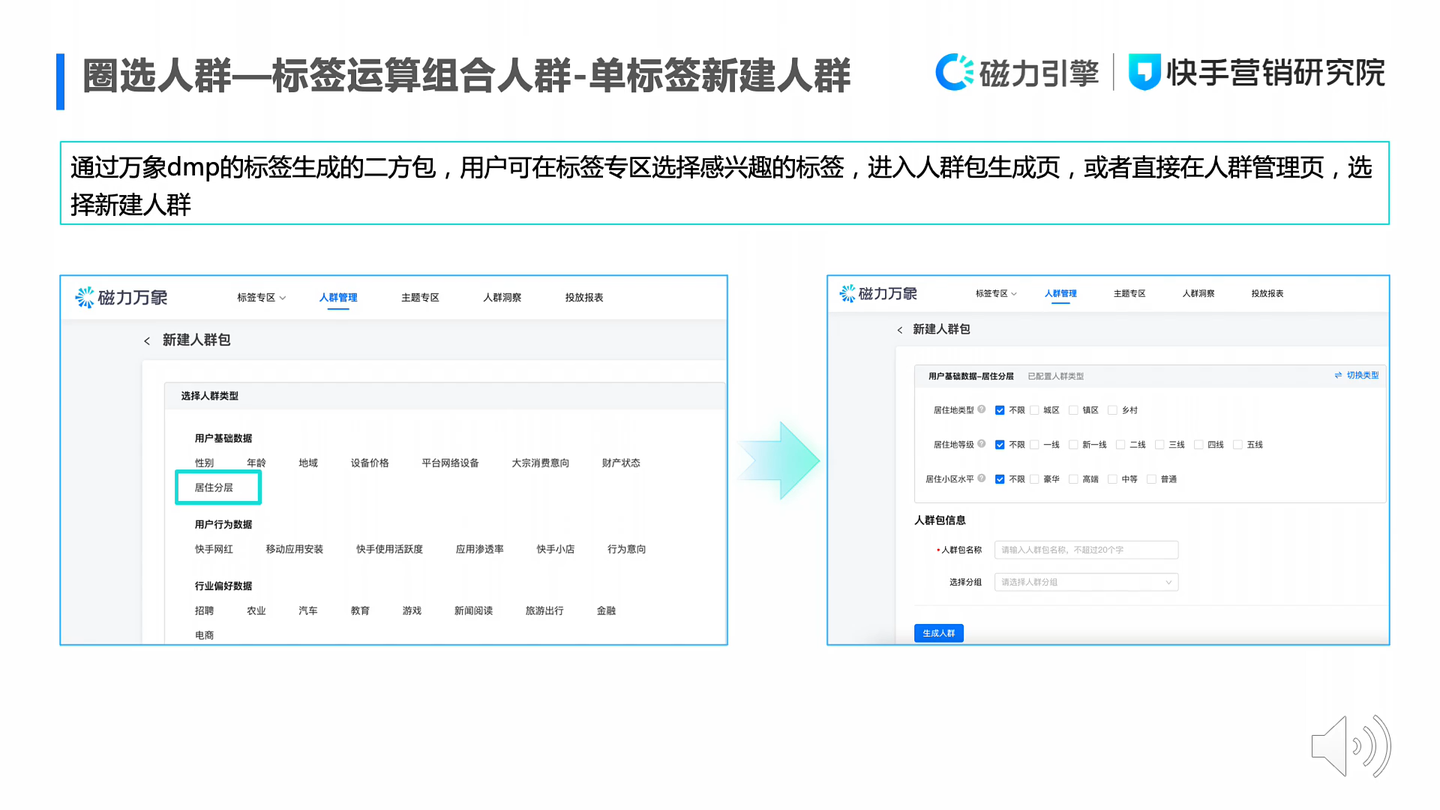Select the 新闻阅读 industry preference

click(x=474, y=611)
